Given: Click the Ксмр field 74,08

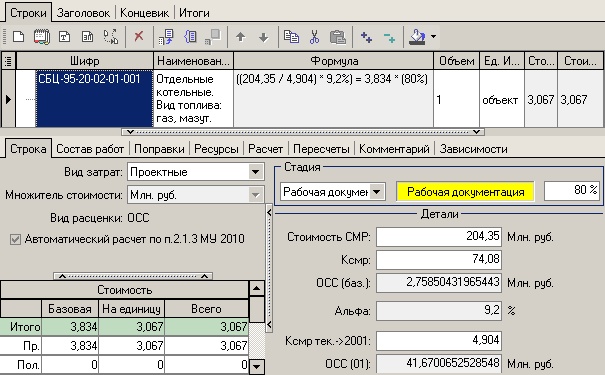Looking at the screenshot, I should [439, 259].
